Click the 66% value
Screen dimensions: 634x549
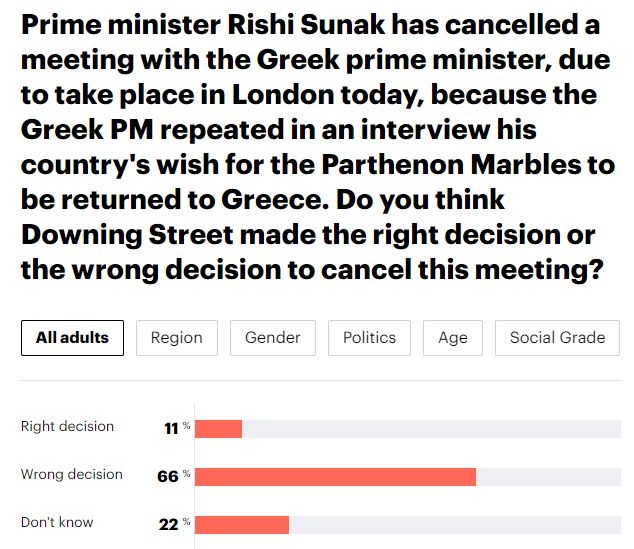coord(172,476)
